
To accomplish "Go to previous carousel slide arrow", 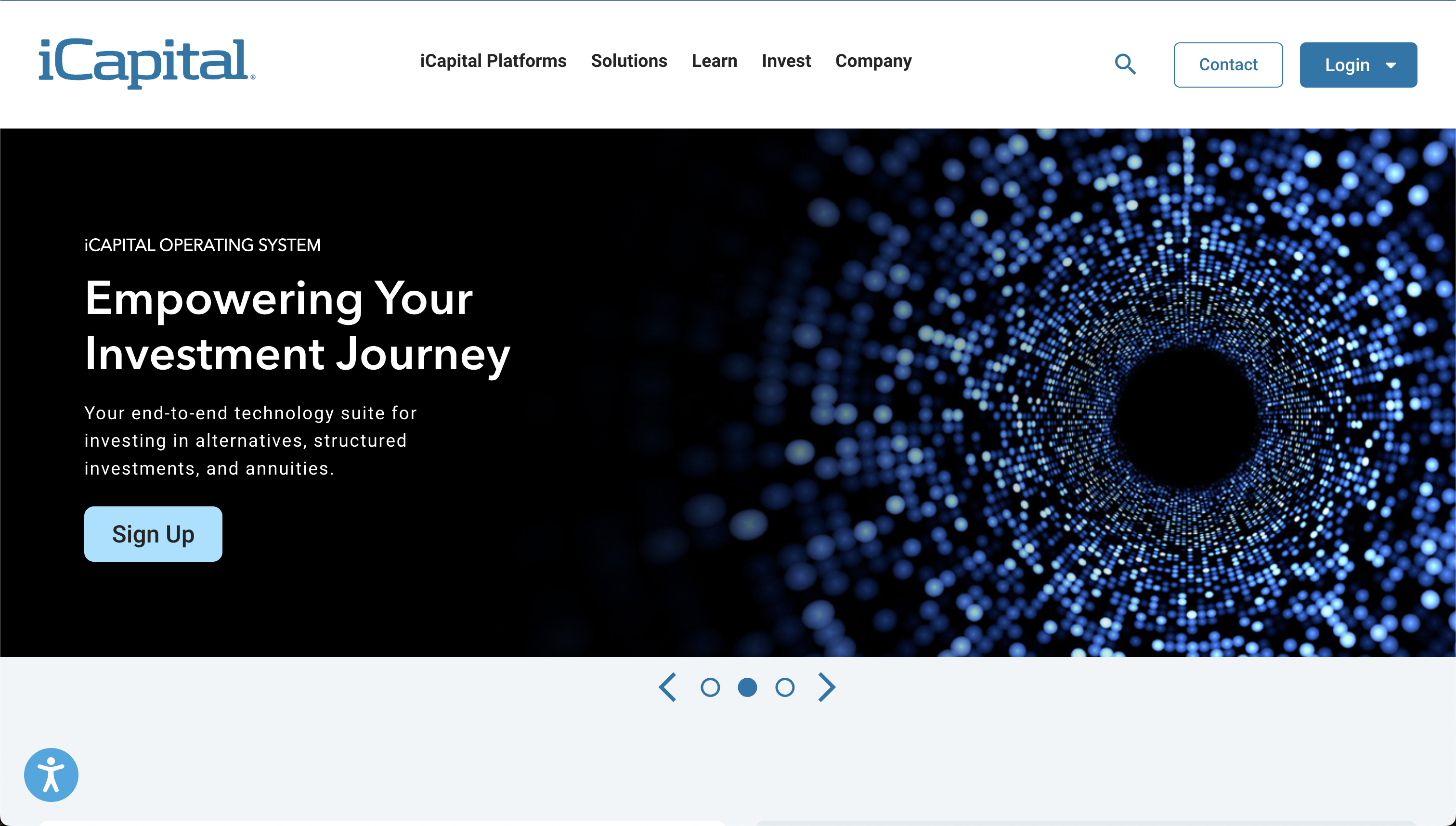I will point(668,687).
